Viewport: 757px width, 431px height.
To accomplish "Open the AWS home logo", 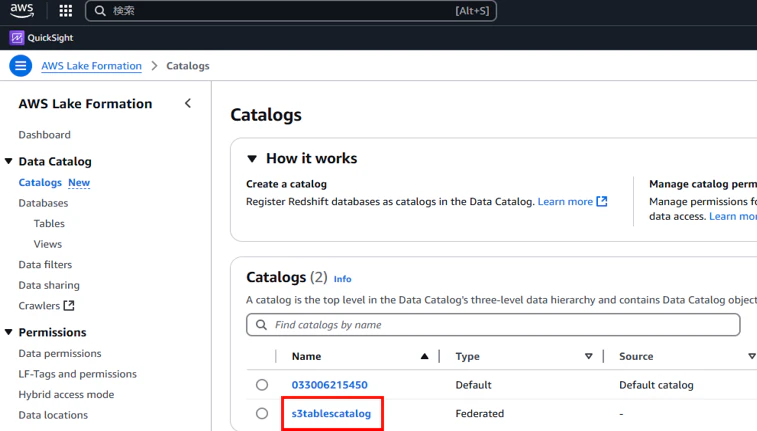I will click(22, 11).
